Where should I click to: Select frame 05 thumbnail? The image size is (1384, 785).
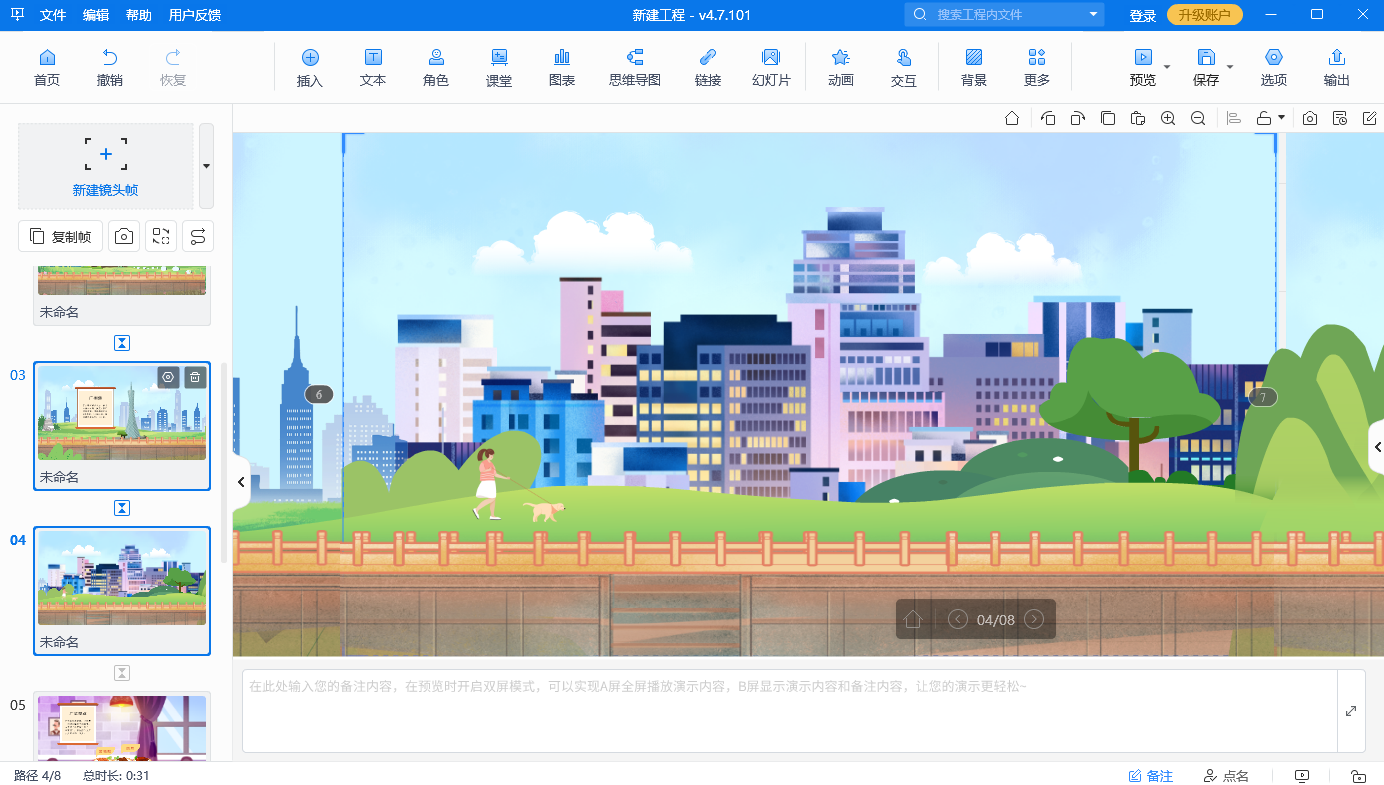(x=122, y=728)
